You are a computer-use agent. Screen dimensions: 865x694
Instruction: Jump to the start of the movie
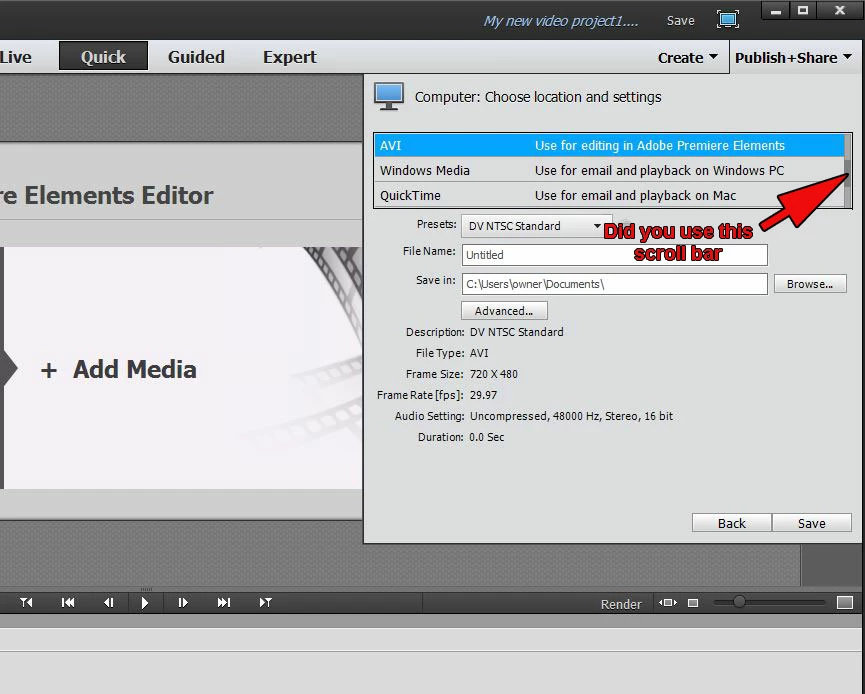pyautogui.click(x=68, y=602)
